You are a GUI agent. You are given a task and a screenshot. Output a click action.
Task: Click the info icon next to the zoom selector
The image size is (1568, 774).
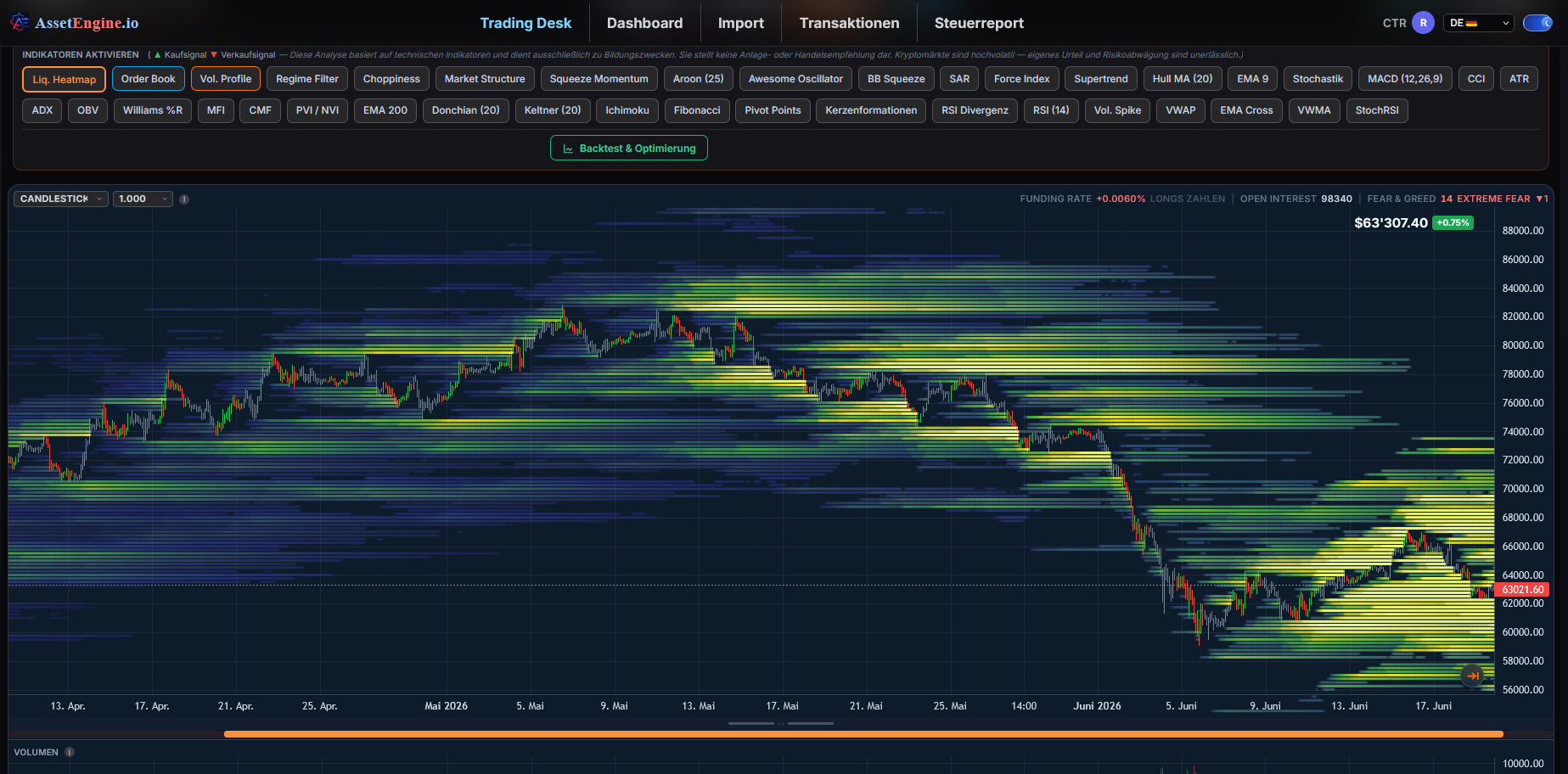[x=184, y=199]
